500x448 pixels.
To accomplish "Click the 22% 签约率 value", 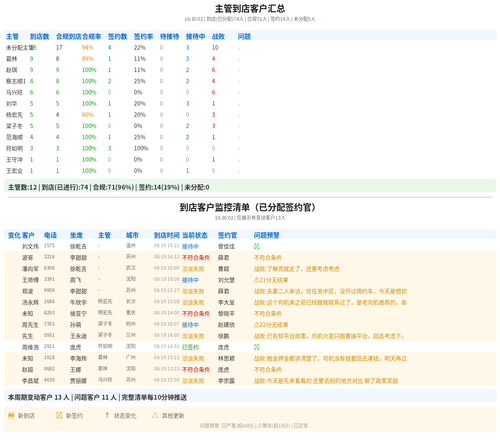I will tap(140, 48).
